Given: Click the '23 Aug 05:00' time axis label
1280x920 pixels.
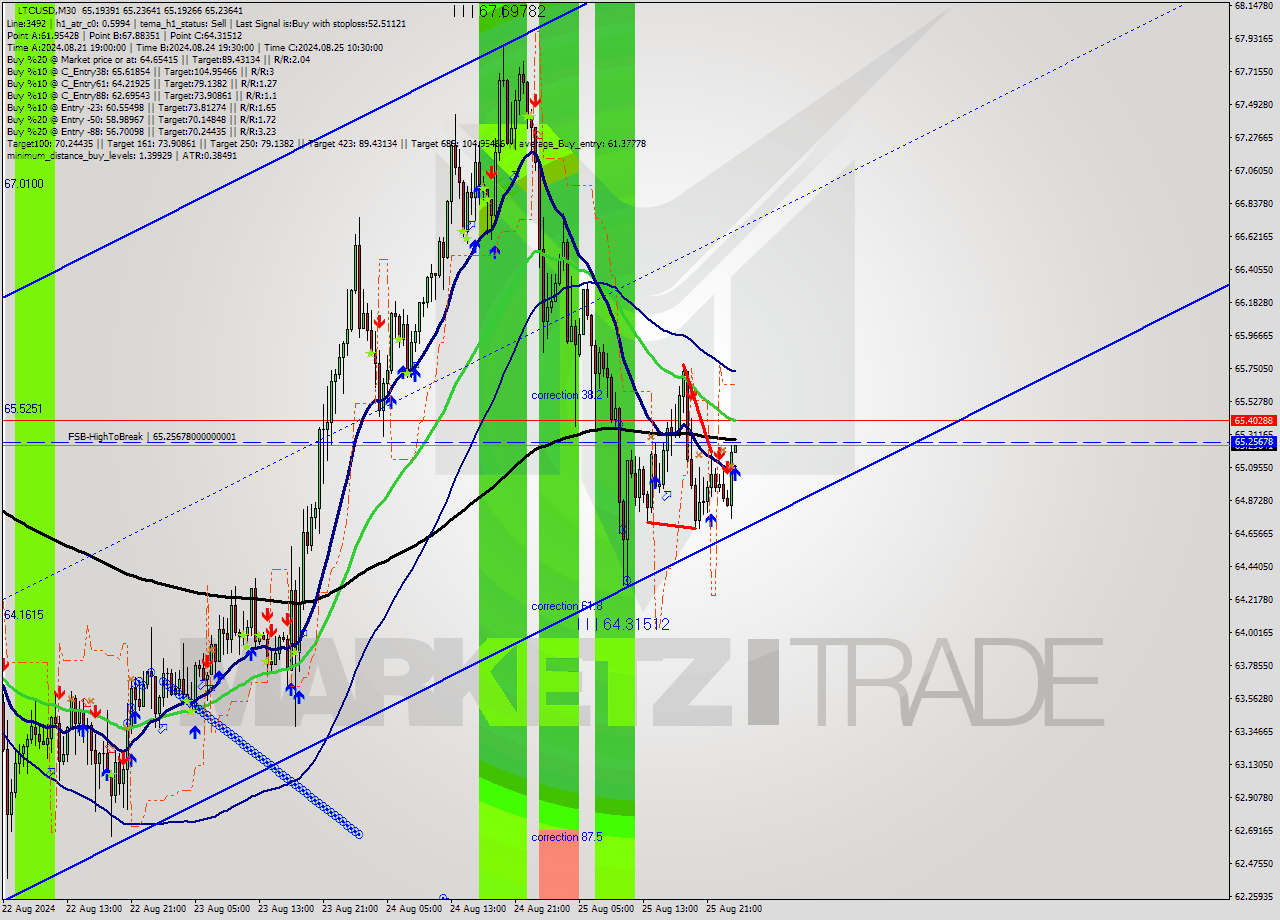Looking at the screenshot, I should pyautogui.click(x=221, y=909).
